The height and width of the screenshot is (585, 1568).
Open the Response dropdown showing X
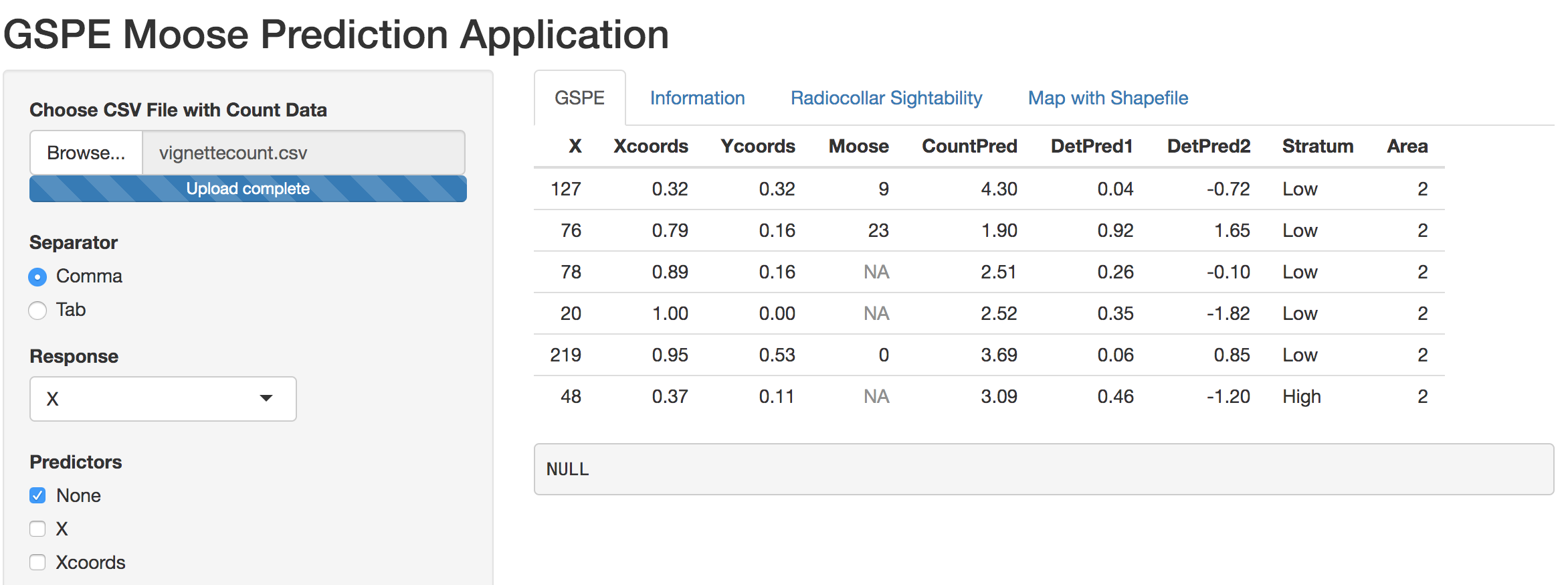click(x=163, y=399)
